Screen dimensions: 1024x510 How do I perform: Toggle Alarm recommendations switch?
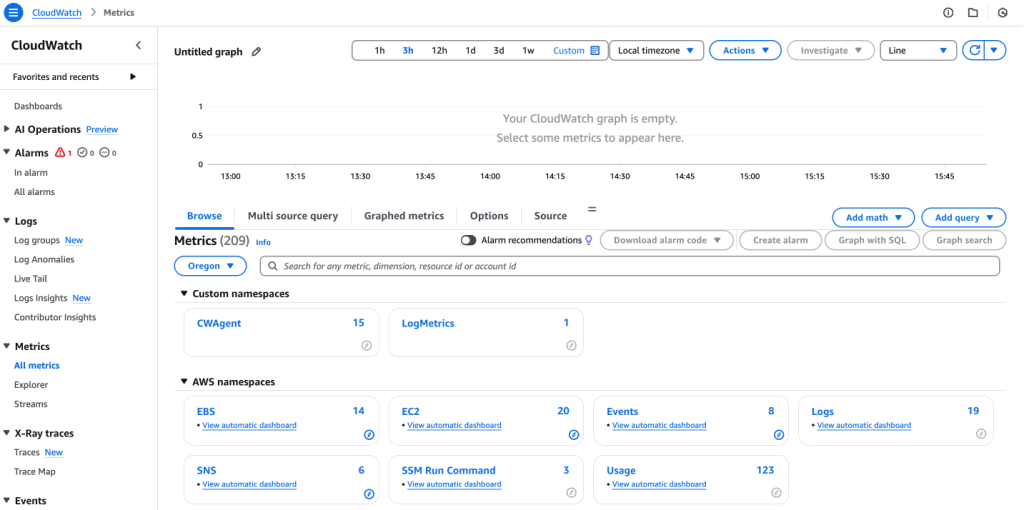point(468,240)
